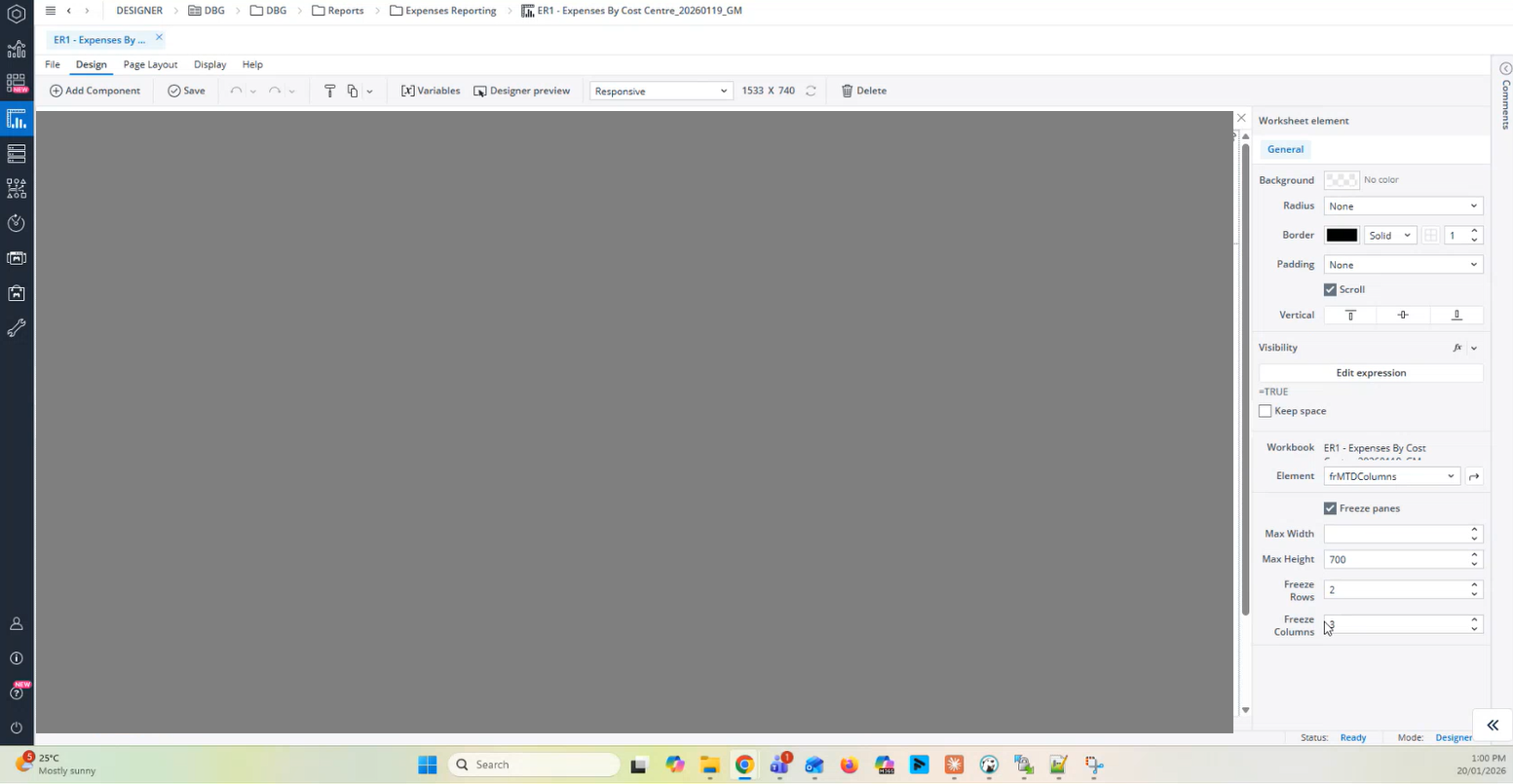Open the Radius dropdown
This screenshot has width=1513, height=784.
(1402, 206)
